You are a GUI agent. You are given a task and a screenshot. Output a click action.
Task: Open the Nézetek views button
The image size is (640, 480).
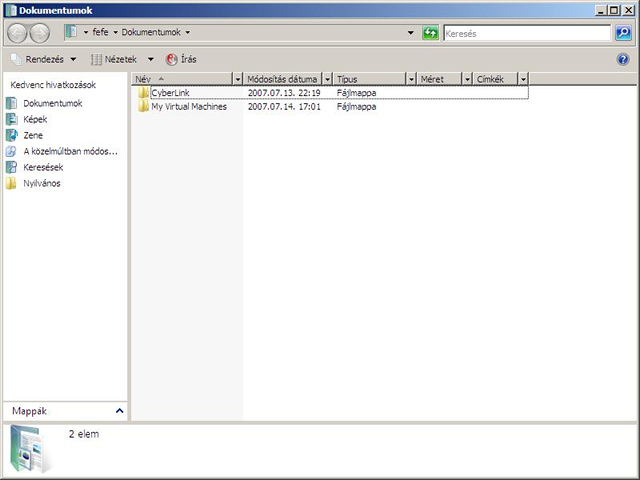[x=114, y=60]
